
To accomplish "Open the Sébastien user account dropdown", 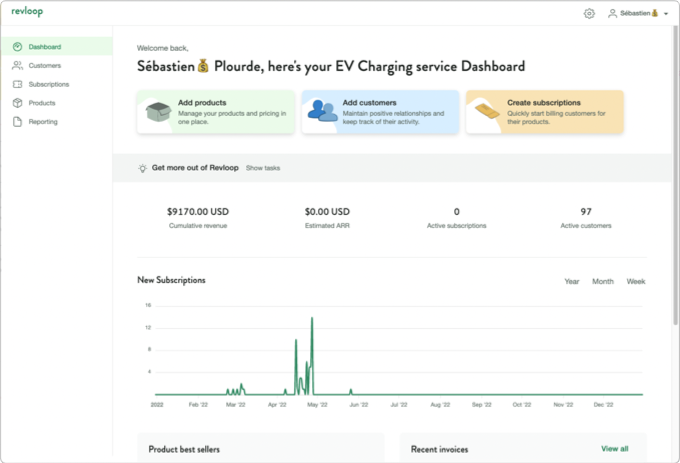I will 638,13.
